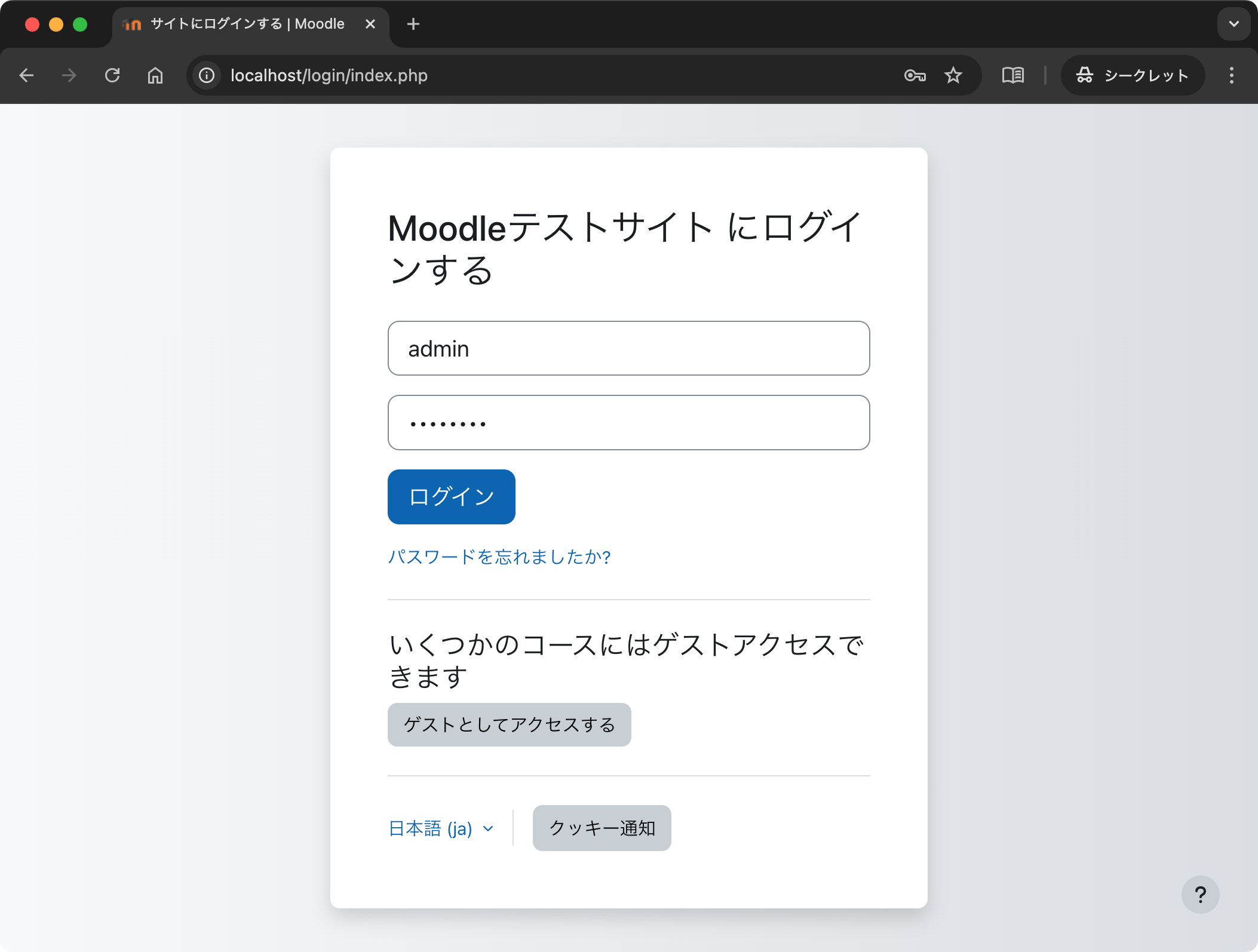
Task: Open the クッキー通知 cookie notice
Action: coord(602,828)
